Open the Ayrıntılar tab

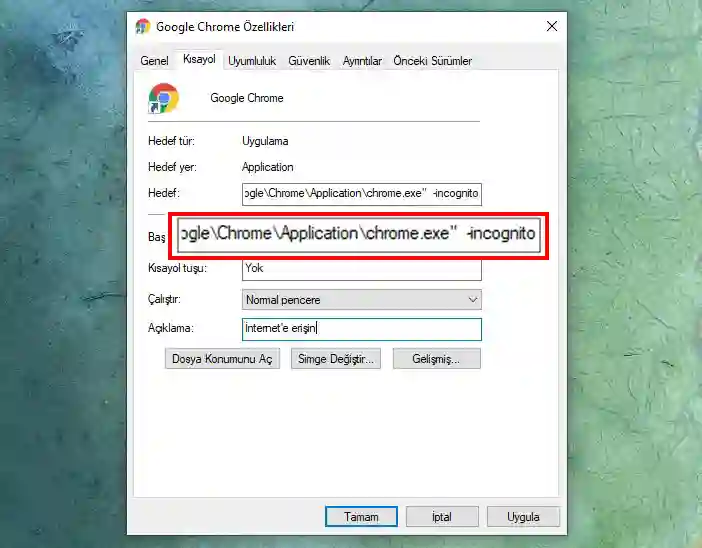tap(362, 61)
